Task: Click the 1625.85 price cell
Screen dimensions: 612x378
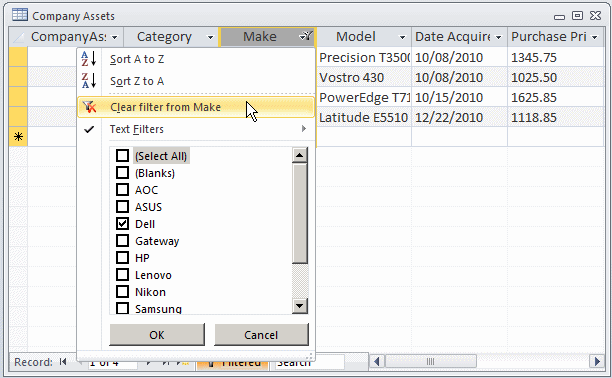Action: tap(556, 97)
